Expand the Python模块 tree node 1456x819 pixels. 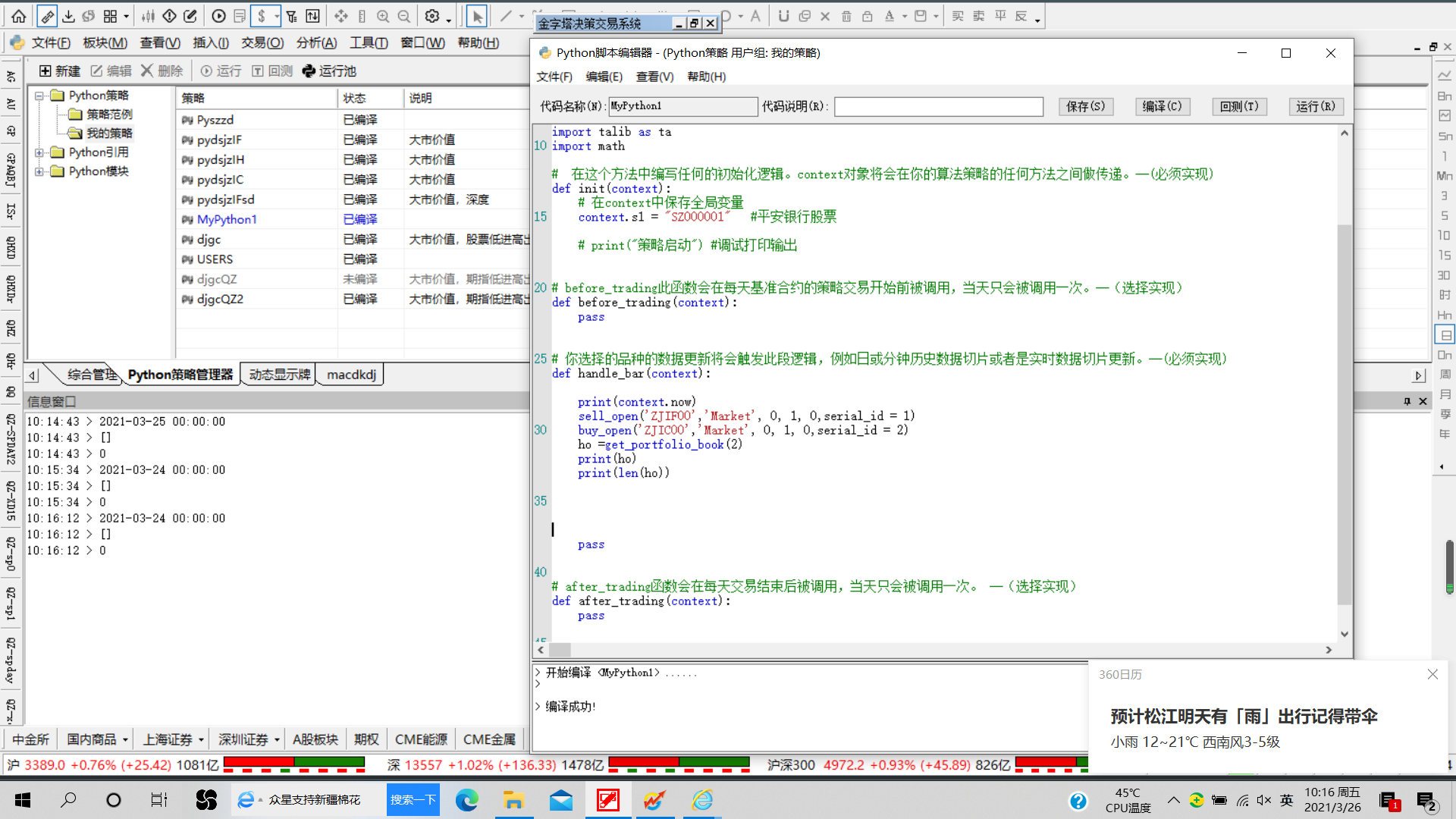(39, 171)
